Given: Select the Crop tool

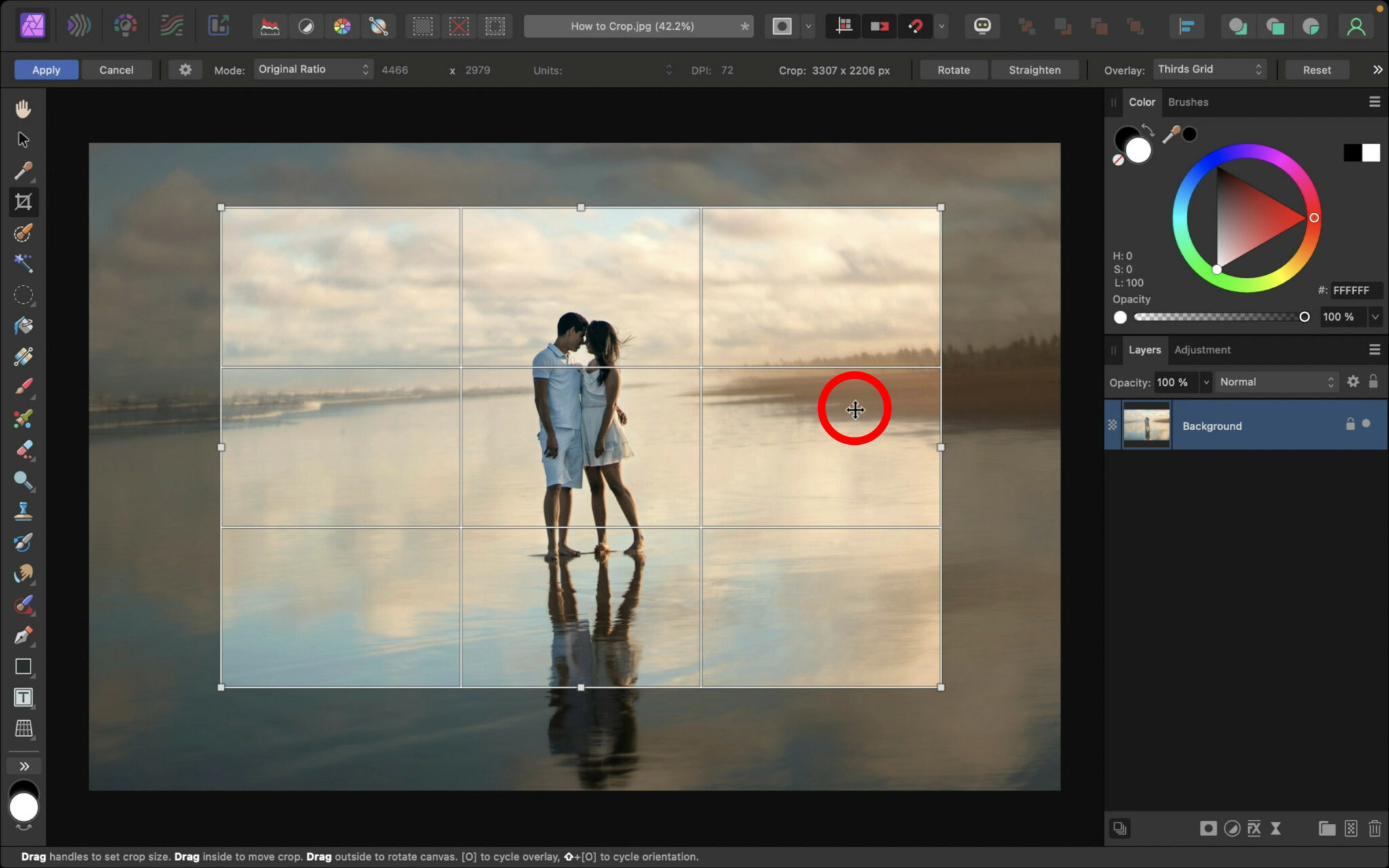Looking at the screenshot, I should coord(23,201).
